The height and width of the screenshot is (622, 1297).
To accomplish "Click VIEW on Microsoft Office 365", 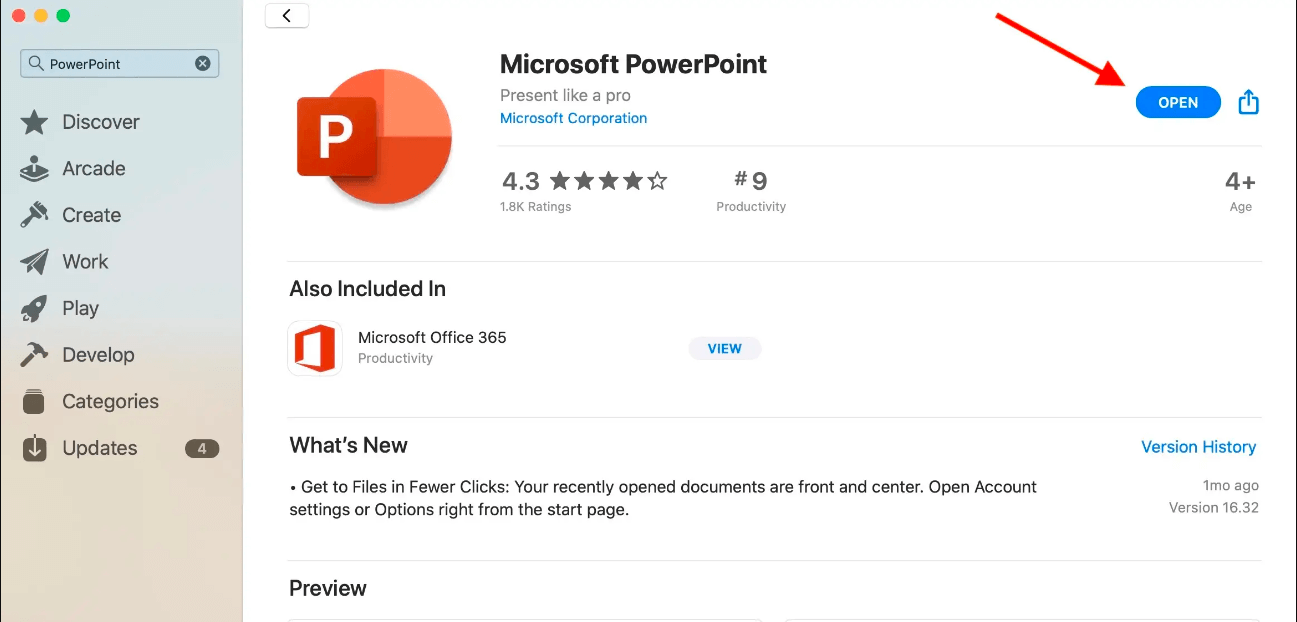I will coord(724,348).
